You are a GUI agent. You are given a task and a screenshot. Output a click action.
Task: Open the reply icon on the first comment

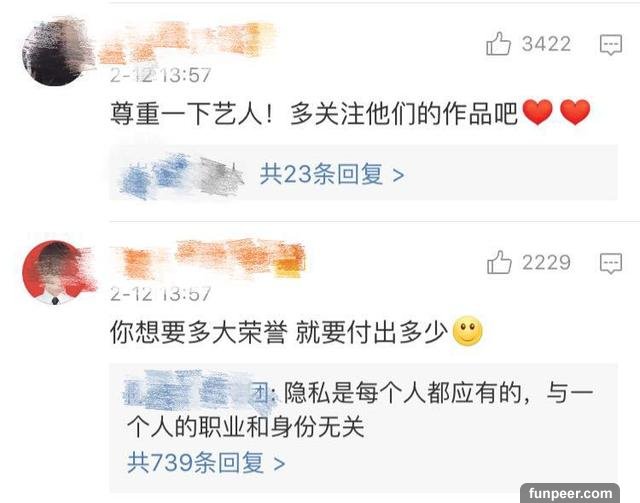pos(611,45)
